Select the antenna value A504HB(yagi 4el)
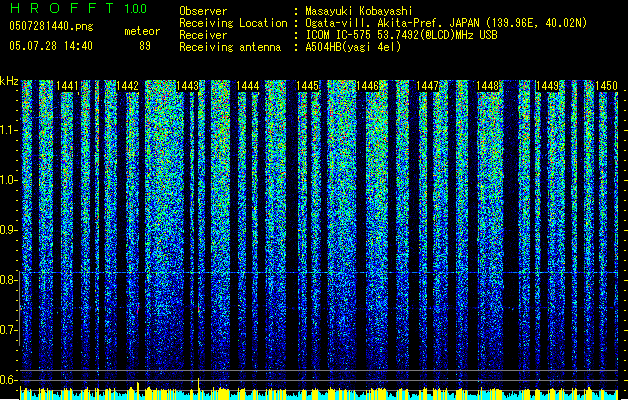This screenshot has width=629, height=400. (353, 47)
